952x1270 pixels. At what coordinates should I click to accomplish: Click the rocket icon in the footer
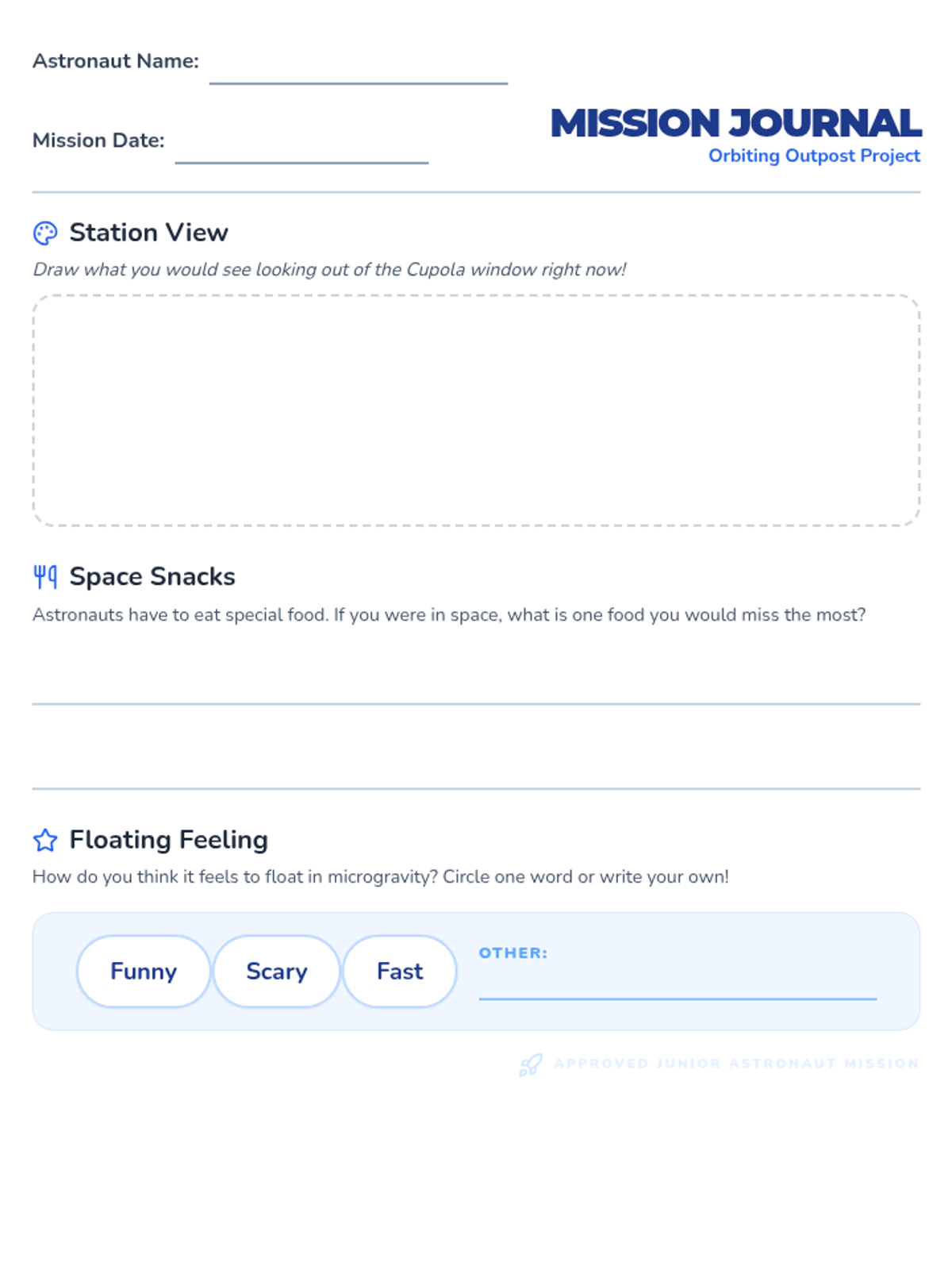point(531,1064)
